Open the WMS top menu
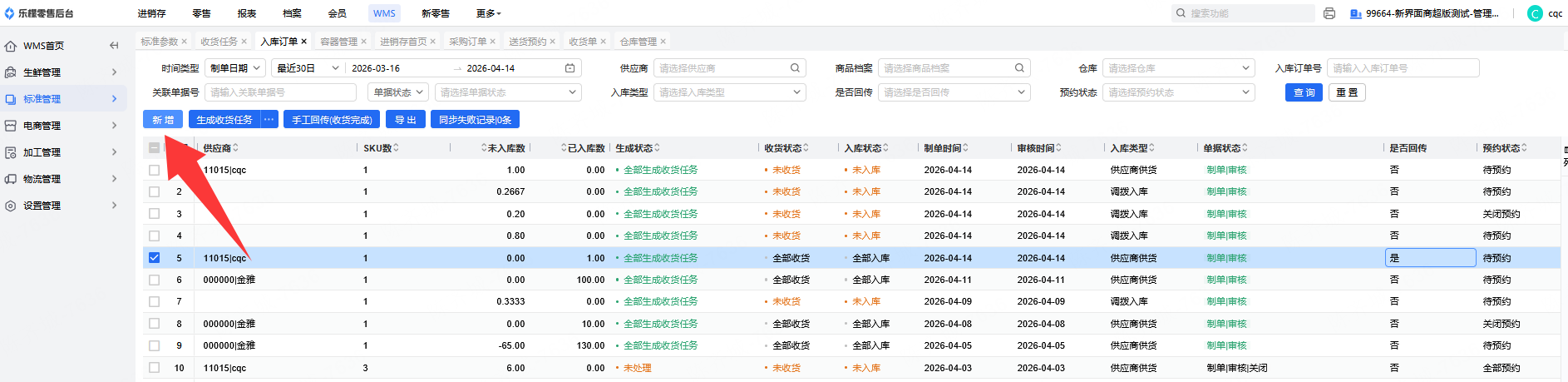This screenshot has width=1568, height=382. click(384, 13)
